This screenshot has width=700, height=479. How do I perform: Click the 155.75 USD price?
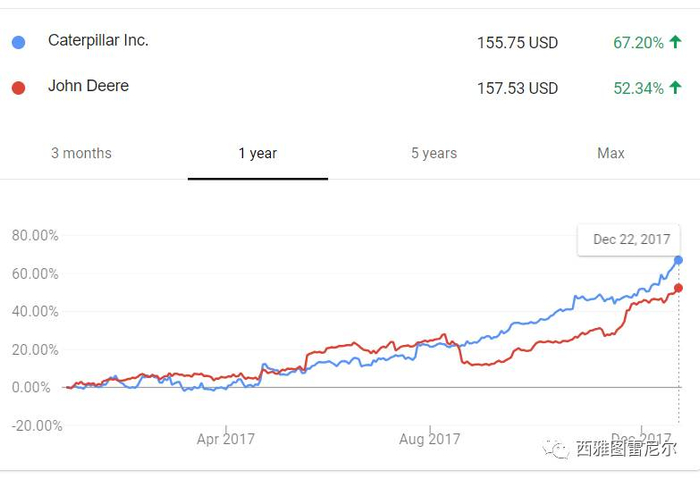(x=517, y=43)
